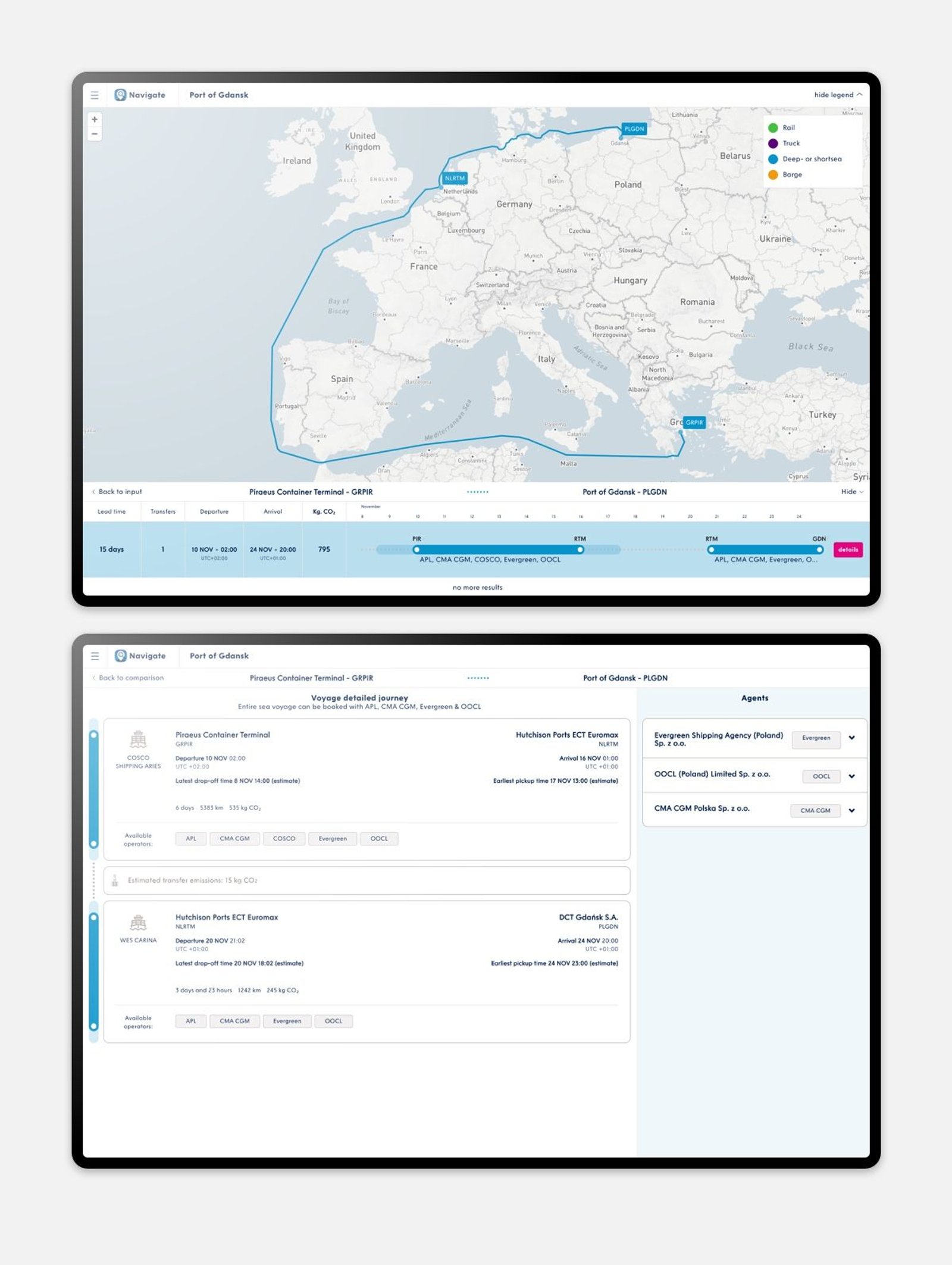Click 'Estimated transfer emissions: 15 kg CO₂' row

pyautogui.click(x=367, y=880)
